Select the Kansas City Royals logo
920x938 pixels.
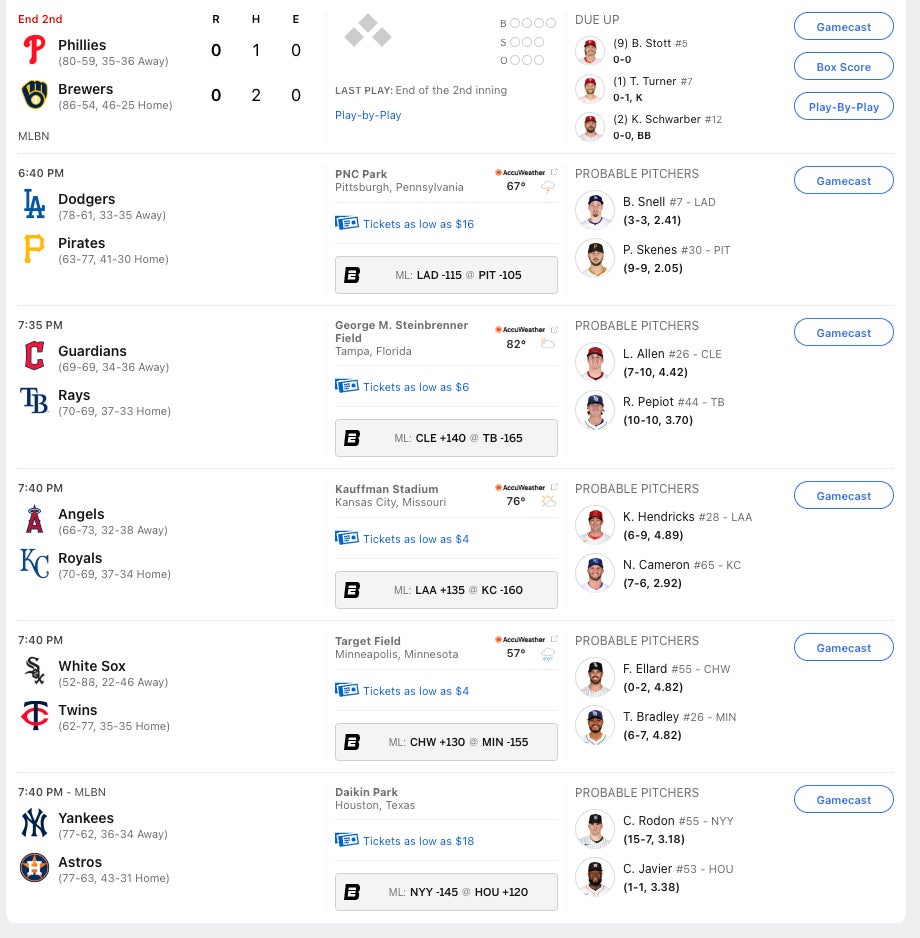tap(34, 564)
